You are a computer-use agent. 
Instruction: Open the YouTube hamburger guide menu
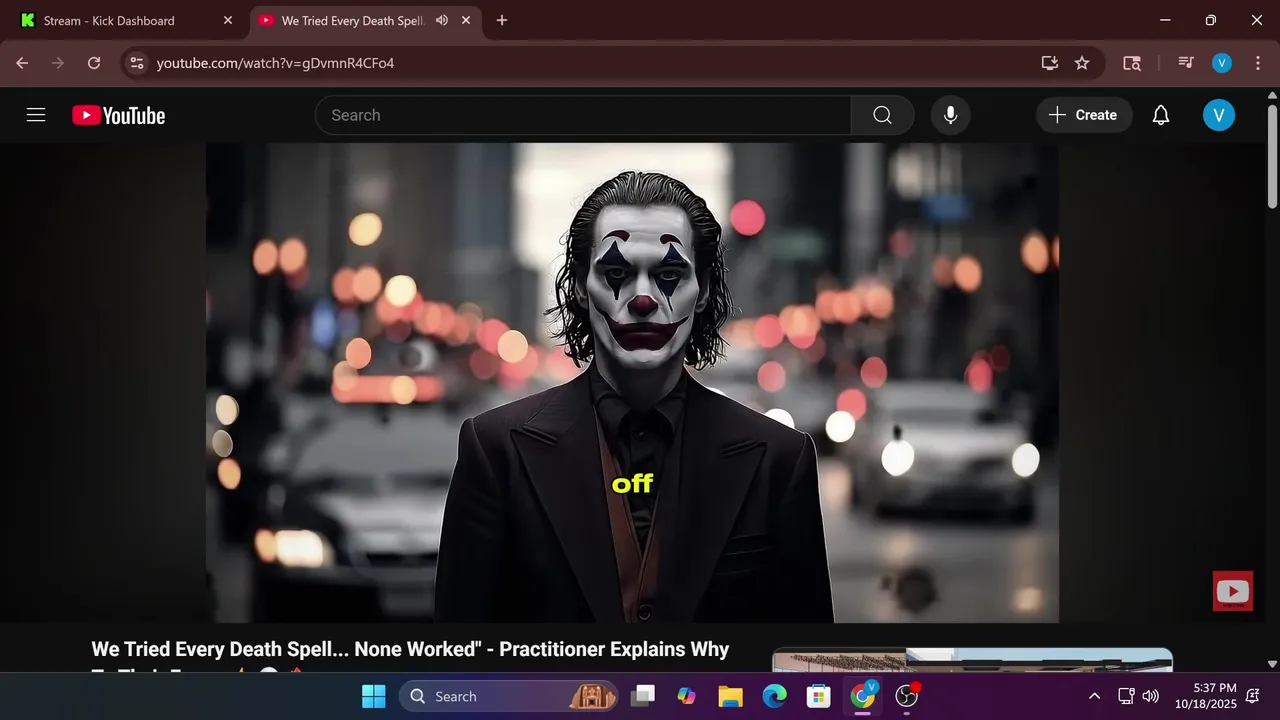pos(36,115)
